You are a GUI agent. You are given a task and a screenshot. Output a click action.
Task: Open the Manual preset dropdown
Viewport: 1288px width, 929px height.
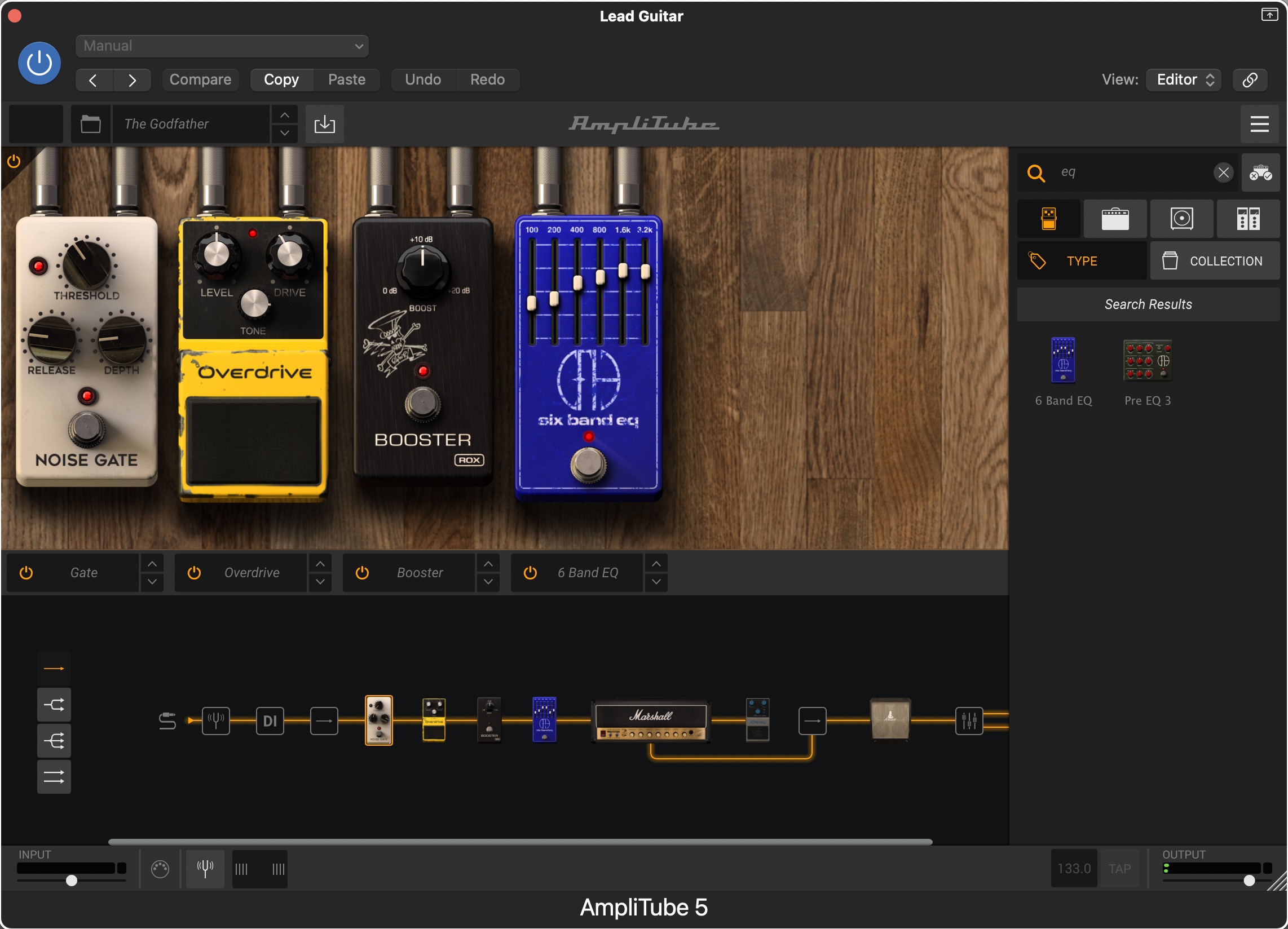(x=222, y=46)
